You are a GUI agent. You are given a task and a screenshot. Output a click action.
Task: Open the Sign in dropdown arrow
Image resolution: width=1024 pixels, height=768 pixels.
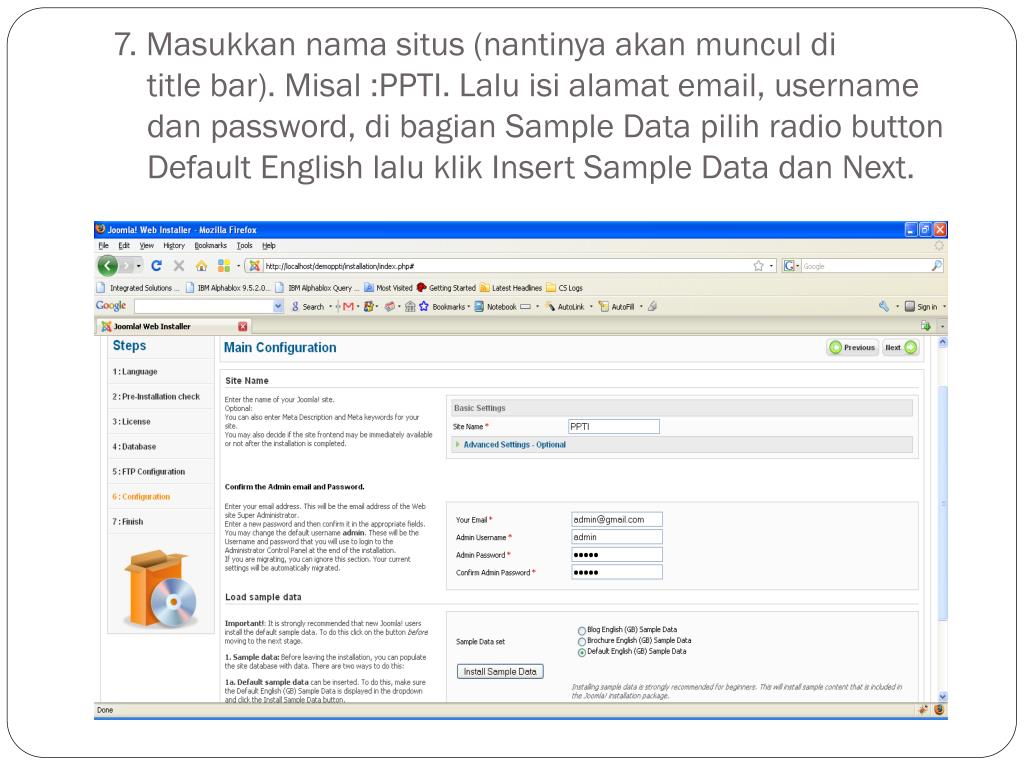pos(944,306)
